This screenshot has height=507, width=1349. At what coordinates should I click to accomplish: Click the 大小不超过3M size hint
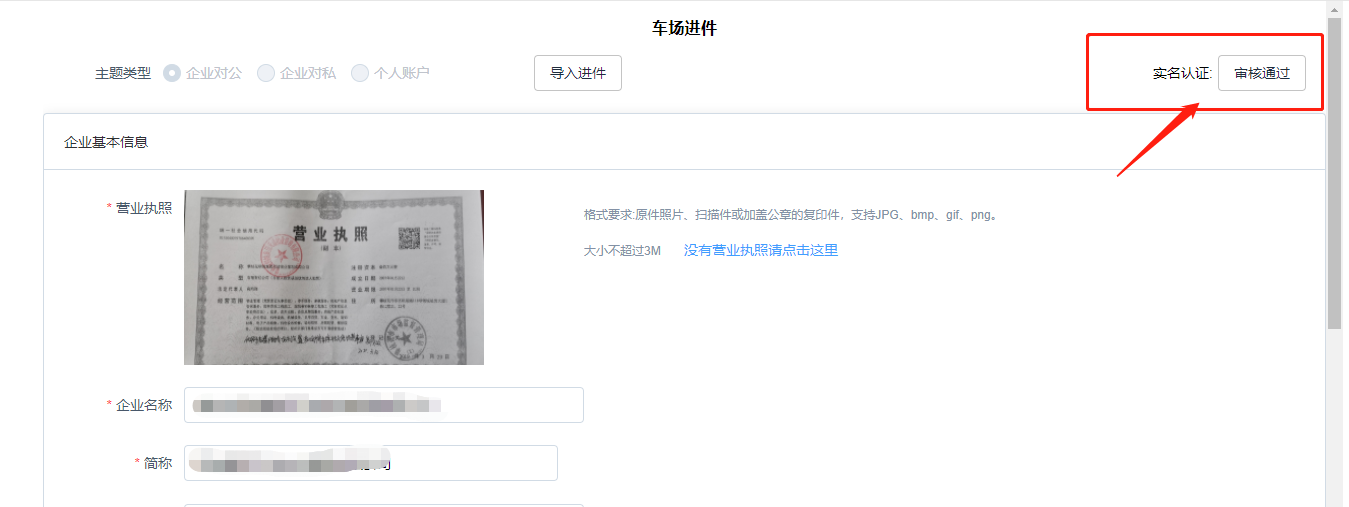[622, 250]
